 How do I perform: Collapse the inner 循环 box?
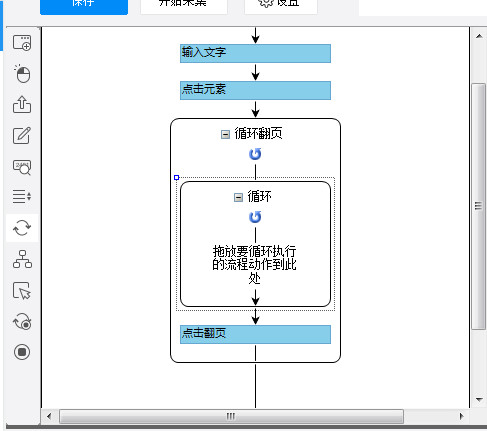(x=238, y=197)
